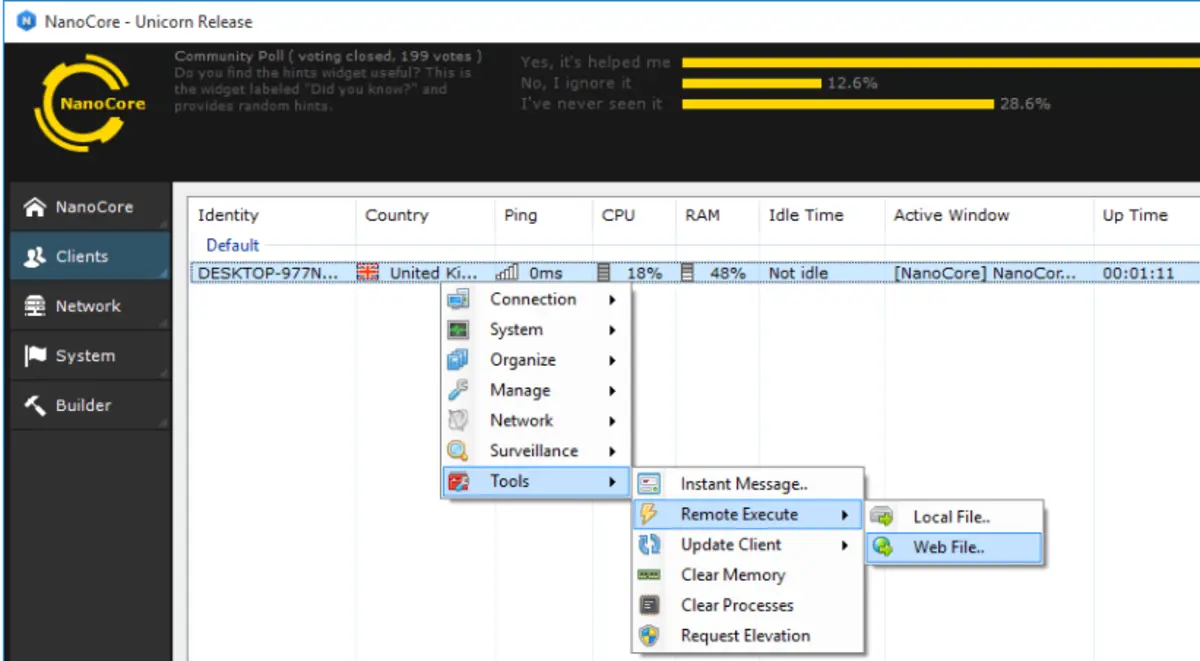
Task: Open the Network context menu entry
Action: (x=536, y=421)
